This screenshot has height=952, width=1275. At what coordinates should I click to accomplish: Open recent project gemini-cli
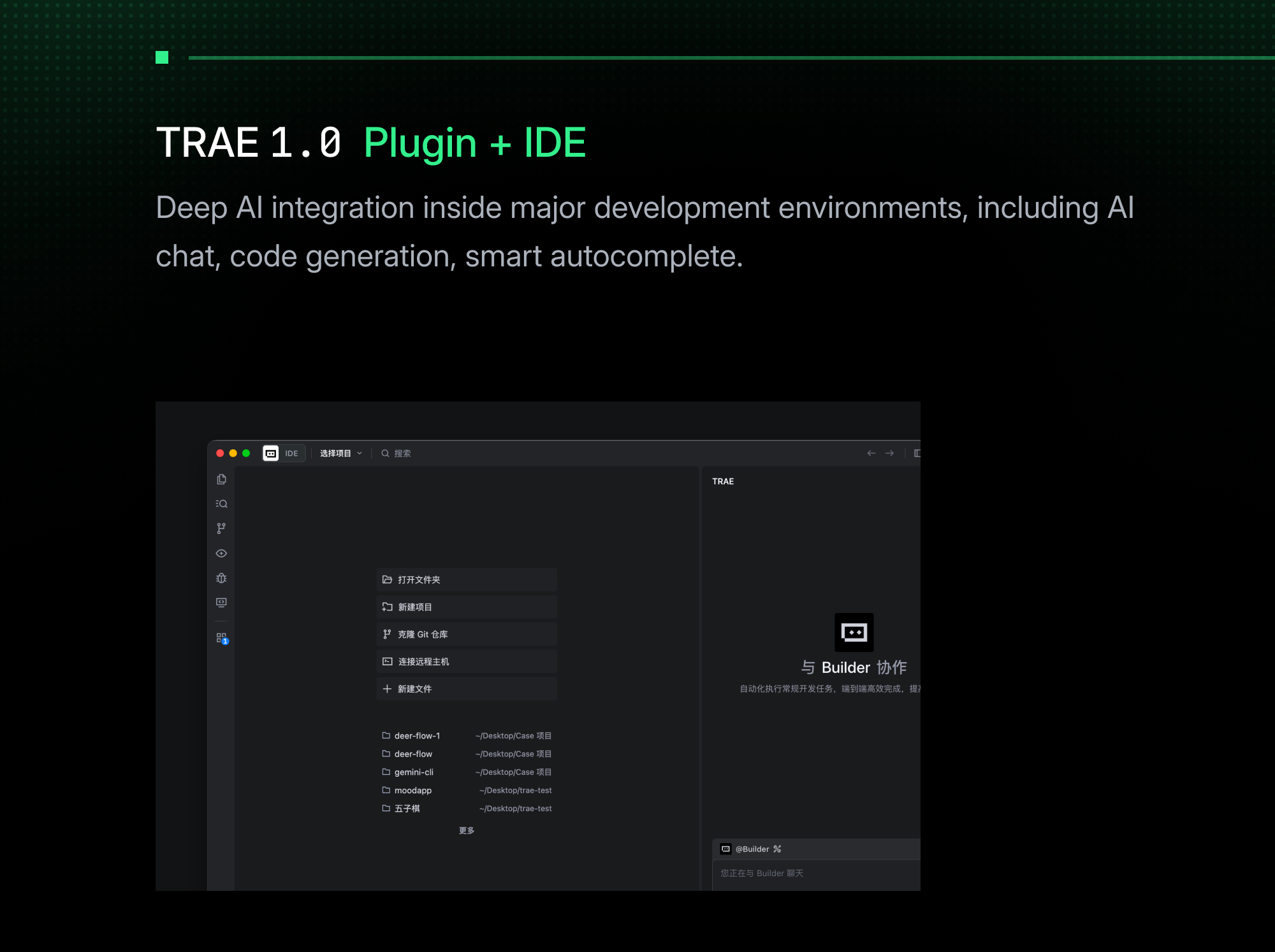click(467, 772)
